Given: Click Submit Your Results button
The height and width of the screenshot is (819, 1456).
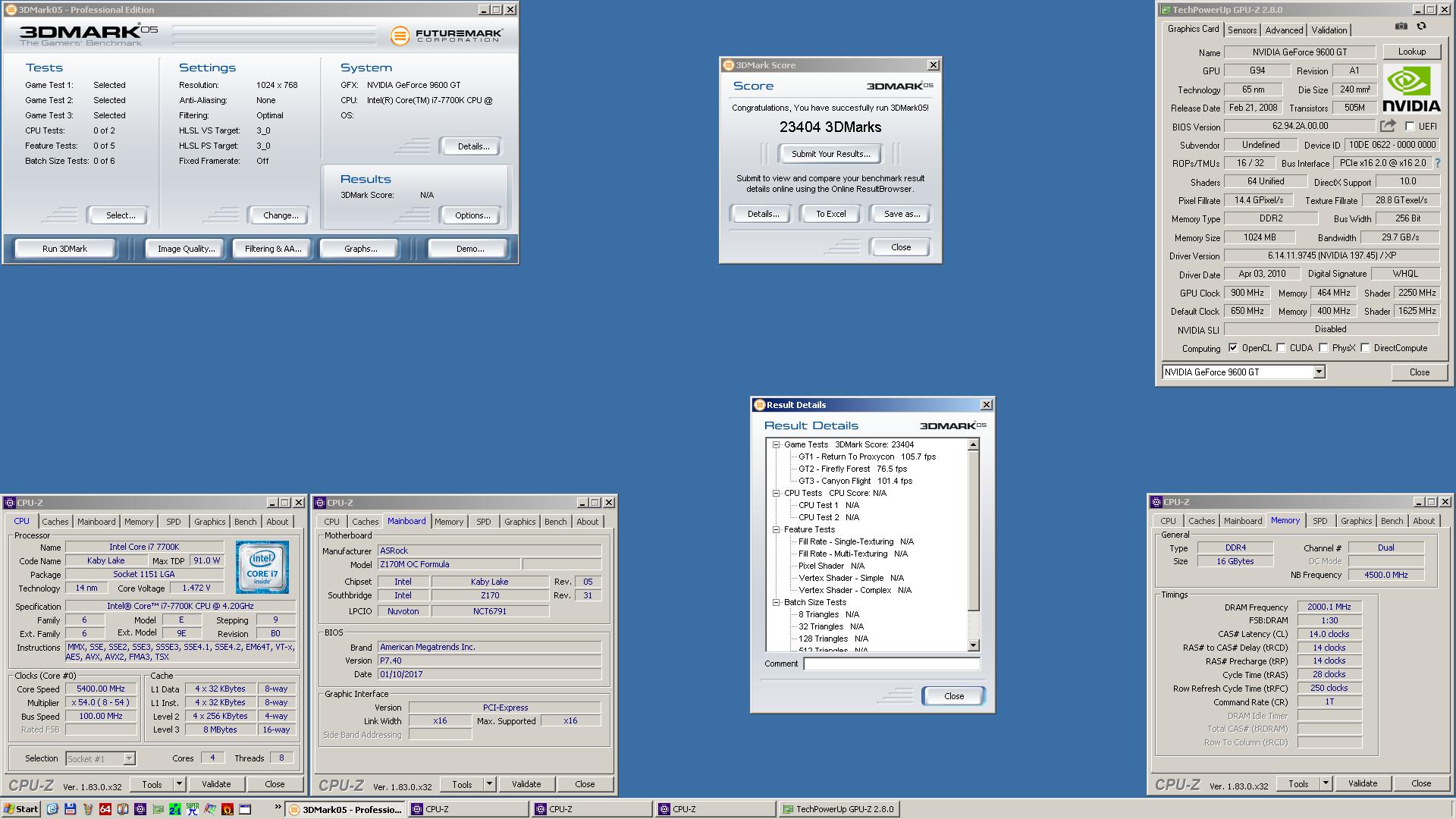Looking at the screenshot, I should (830, 154).
